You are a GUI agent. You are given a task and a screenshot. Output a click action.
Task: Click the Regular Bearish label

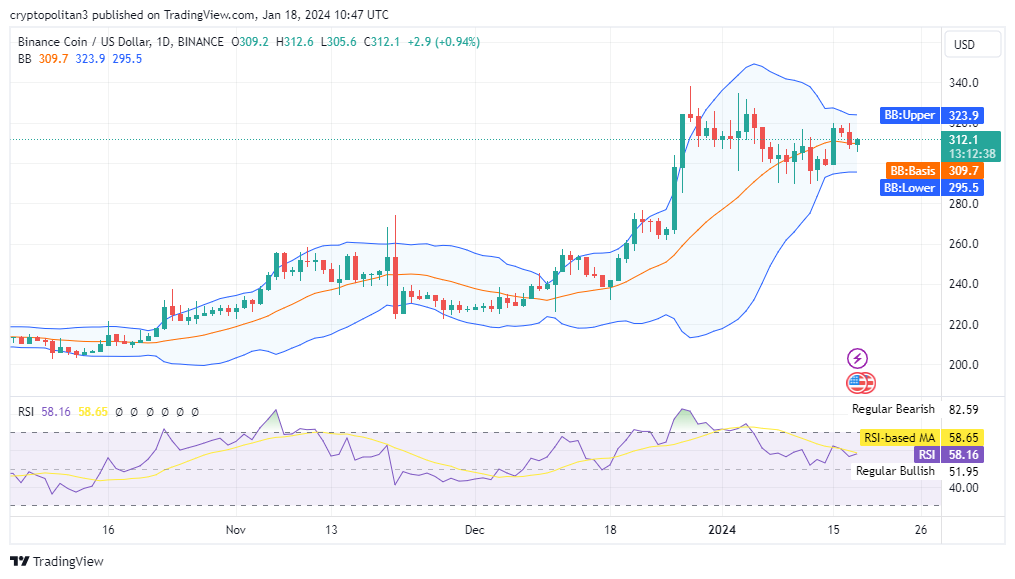(893, 409)
